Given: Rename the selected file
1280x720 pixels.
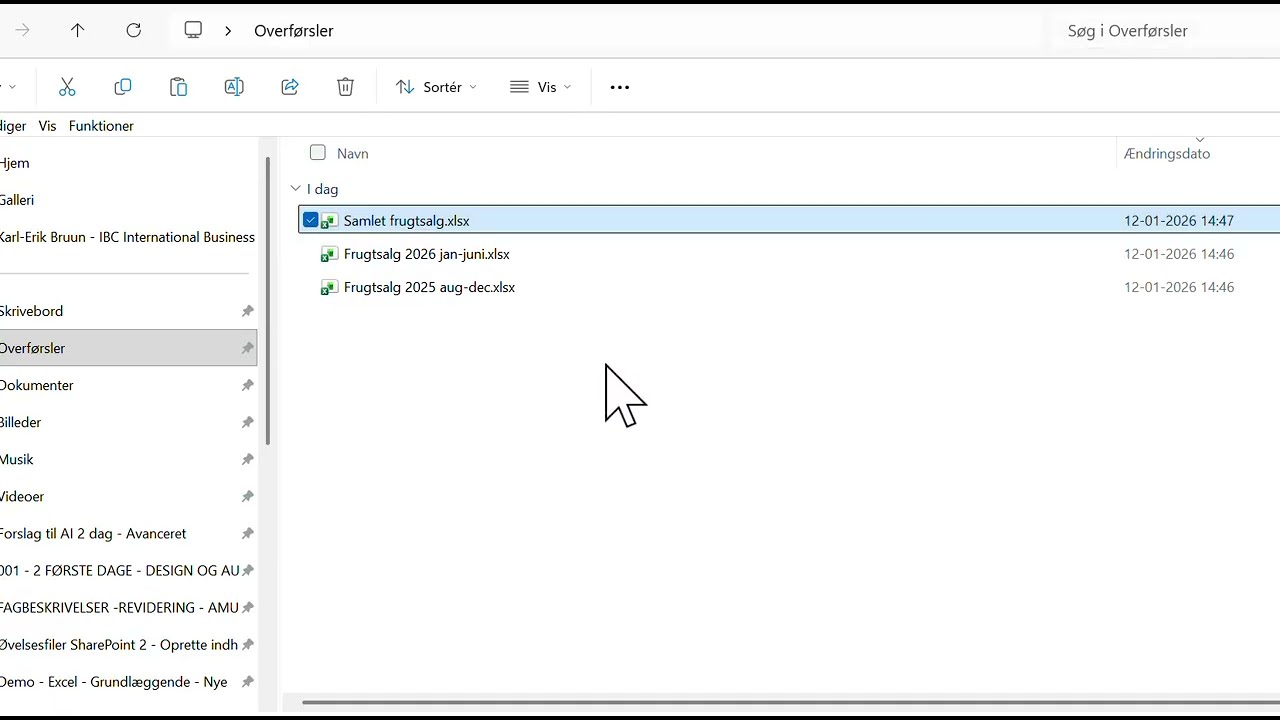Looking at the screenshot, I should pos(234,87).
